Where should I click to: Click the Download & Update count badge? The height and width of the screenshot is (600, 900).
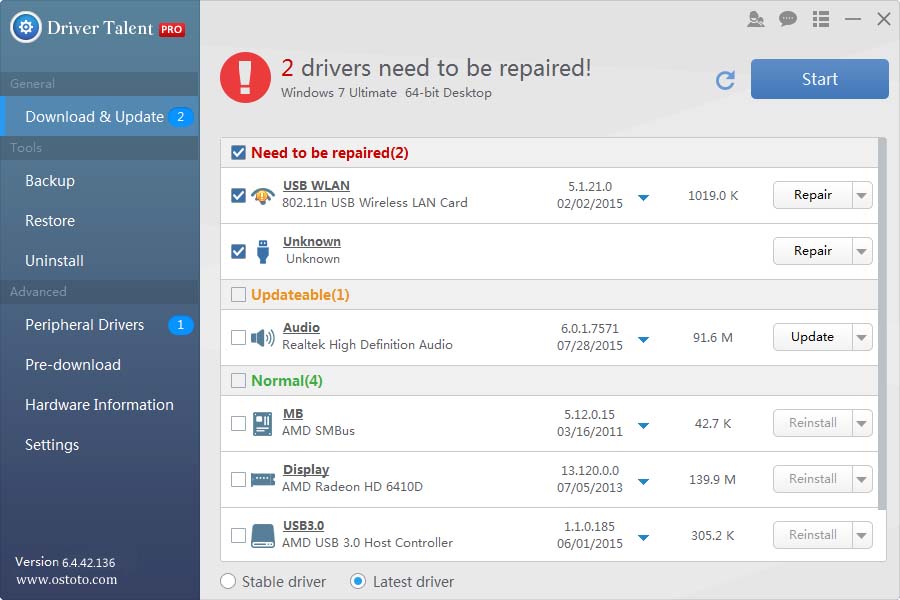coord(180,117)
